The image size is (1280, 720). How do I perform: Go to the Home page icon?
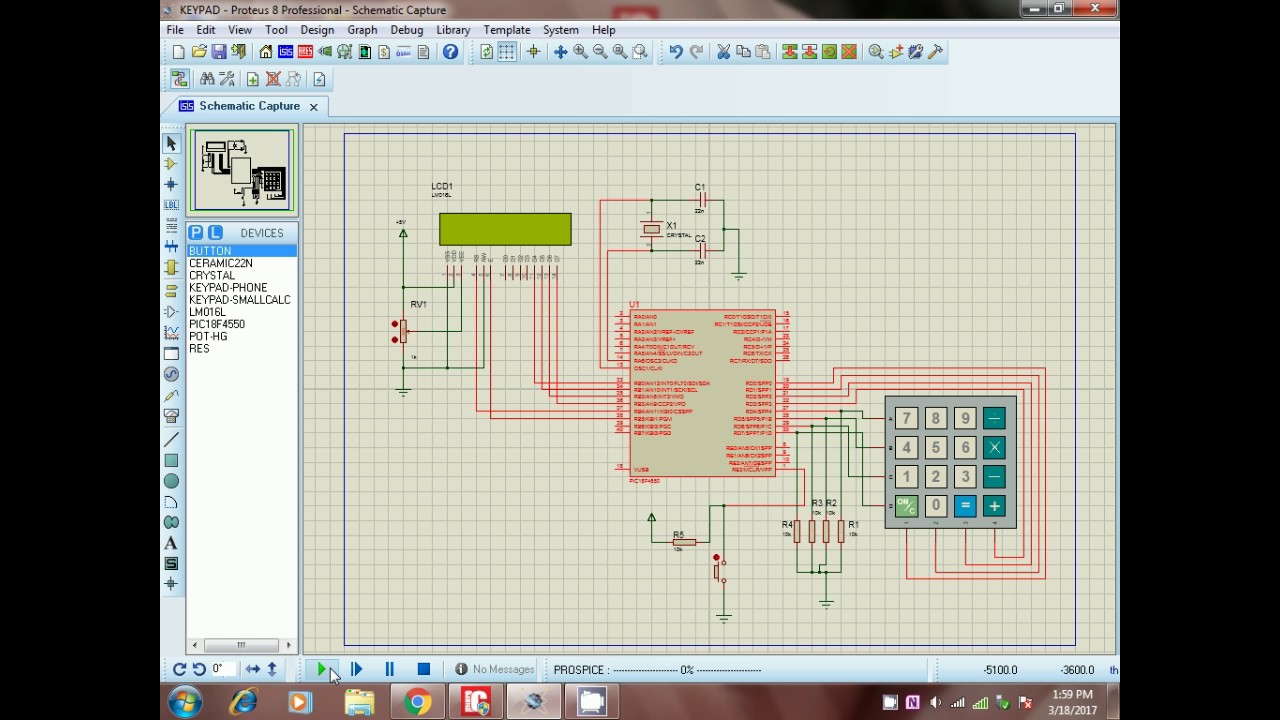pos(265,52)
